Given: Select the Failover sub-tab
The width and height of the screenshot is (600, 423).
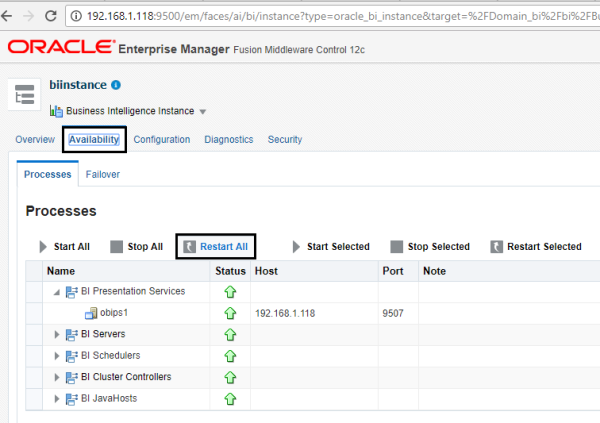Looking at the screenshot, I should pos(103,174).
